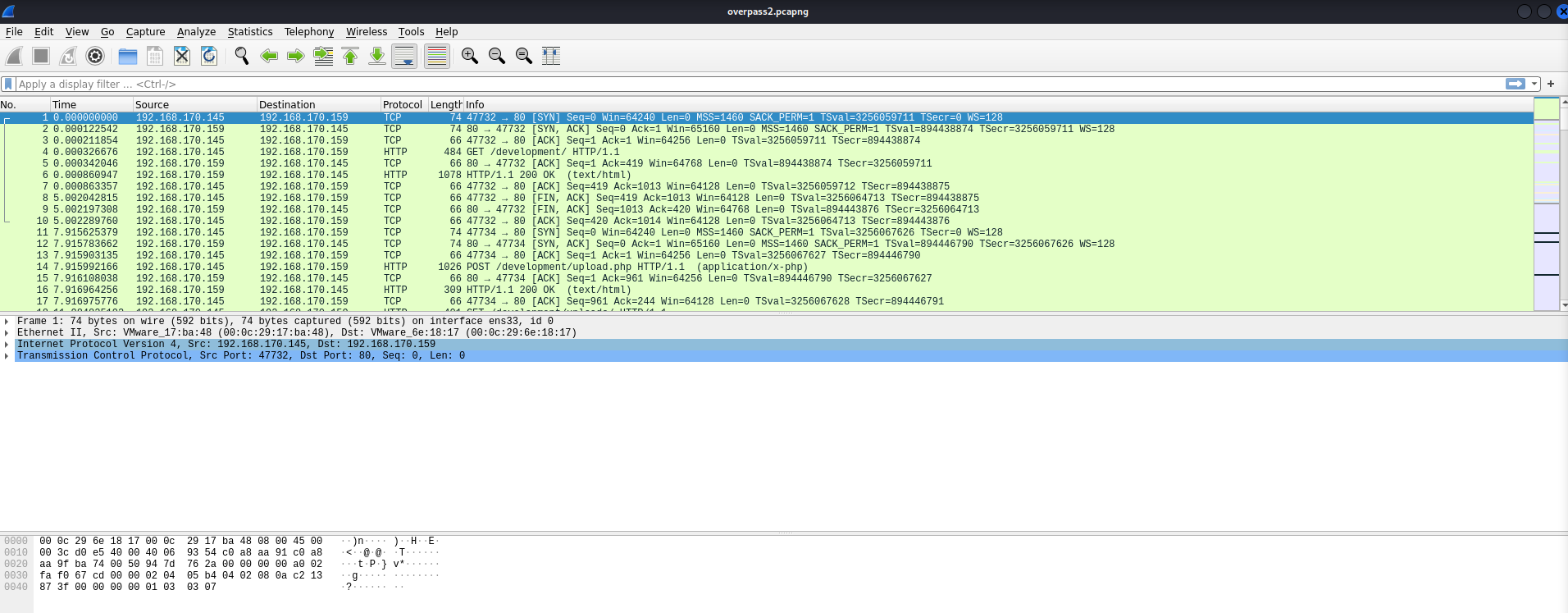Reload this capture file icon
1568x613 pixels.
209,56
